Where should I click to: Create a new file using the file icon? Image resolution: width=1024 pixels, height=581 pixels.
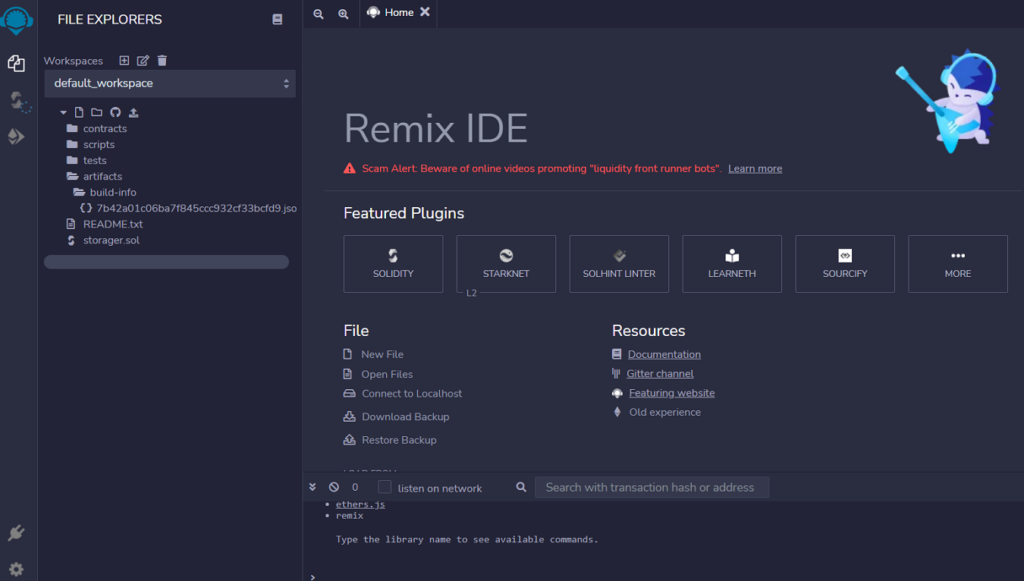[78, 112]
